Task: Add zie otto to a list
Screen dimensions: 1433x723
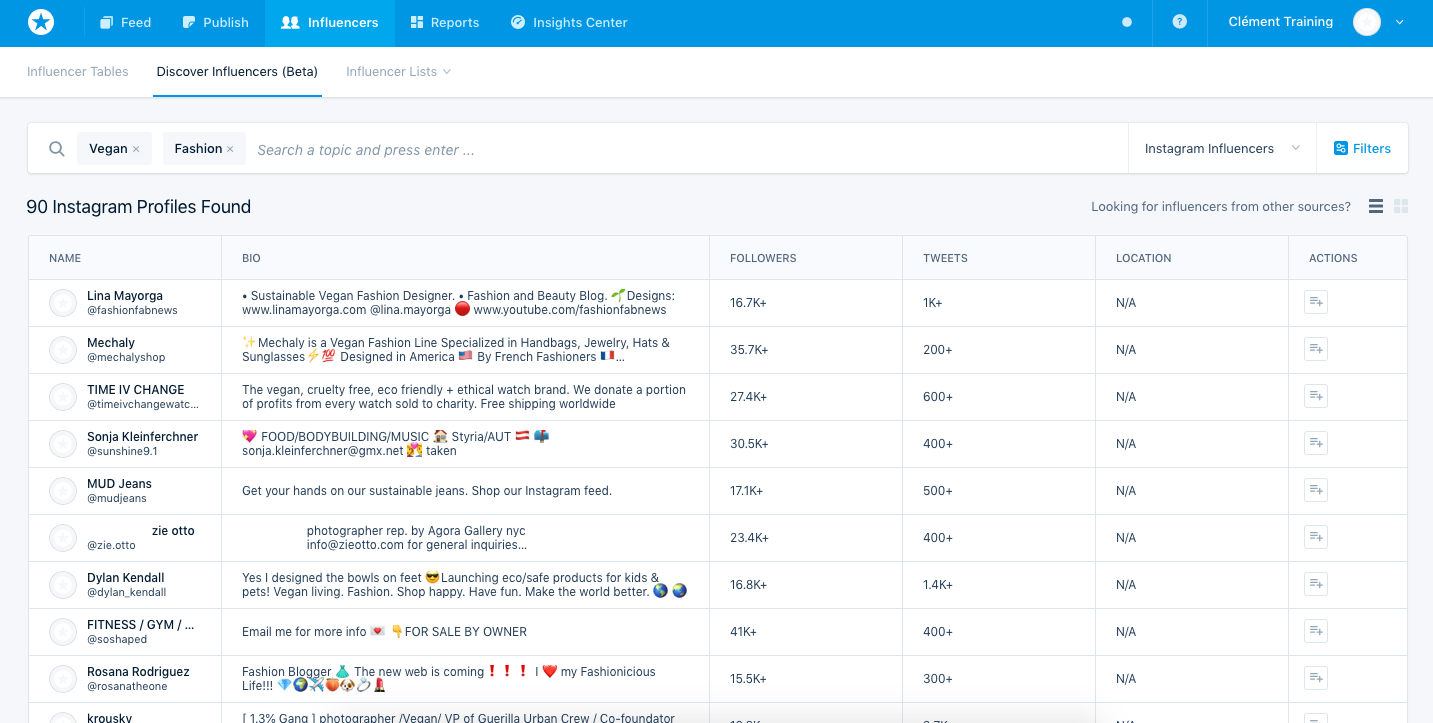Action: (x=1316, y=537)
